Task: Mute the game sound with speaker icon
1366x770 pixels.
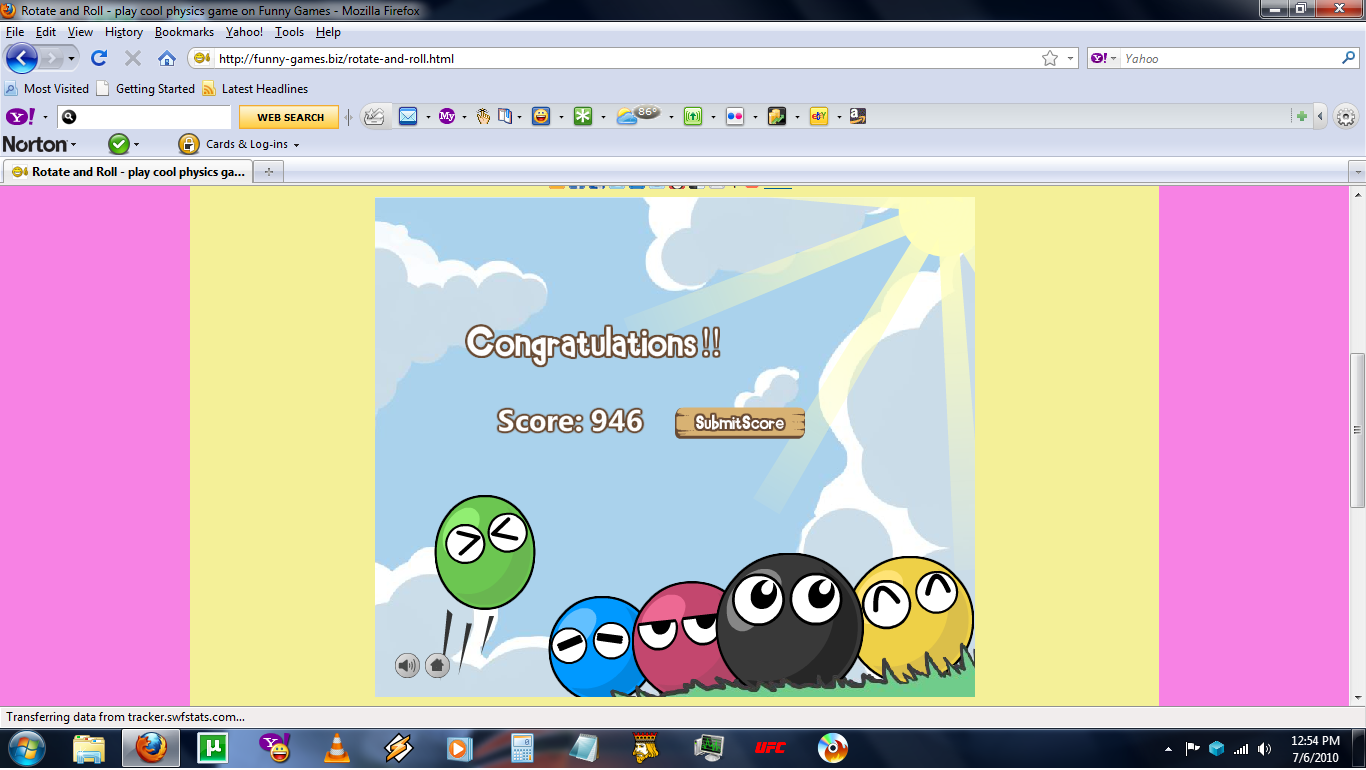Action: point(407,665)
